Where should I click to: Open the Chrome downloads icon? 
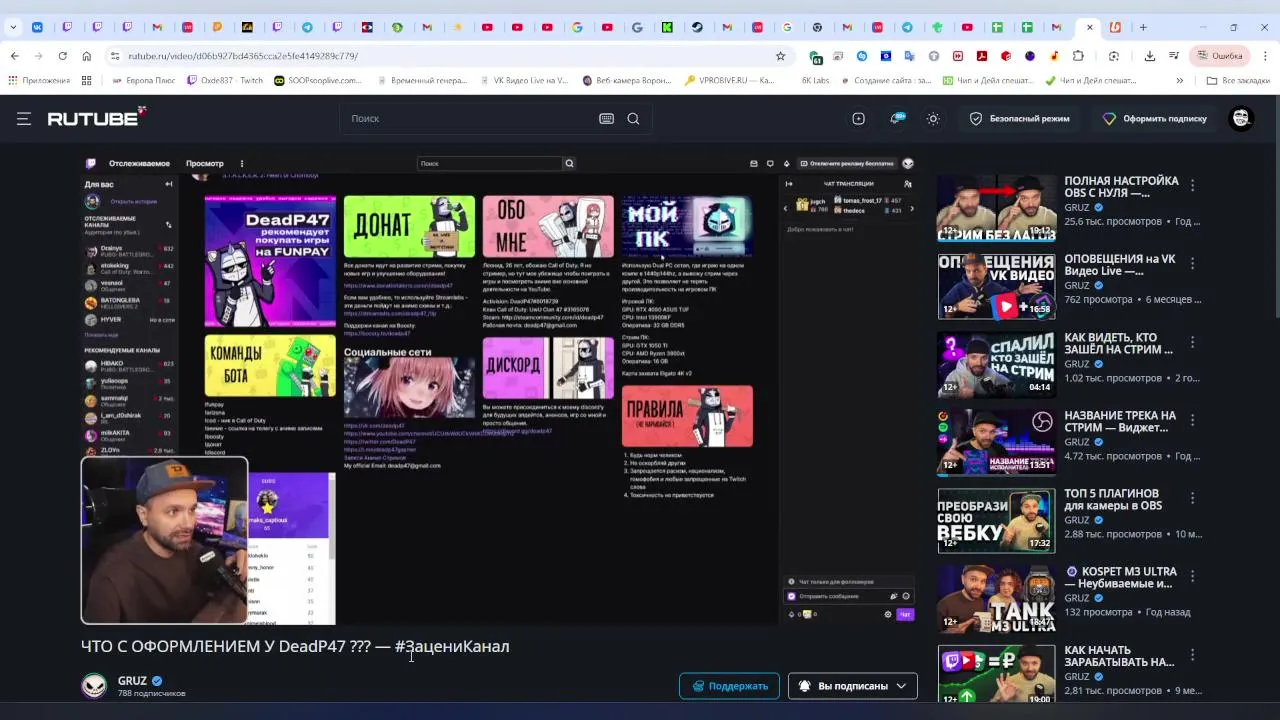pos(1150,56)
